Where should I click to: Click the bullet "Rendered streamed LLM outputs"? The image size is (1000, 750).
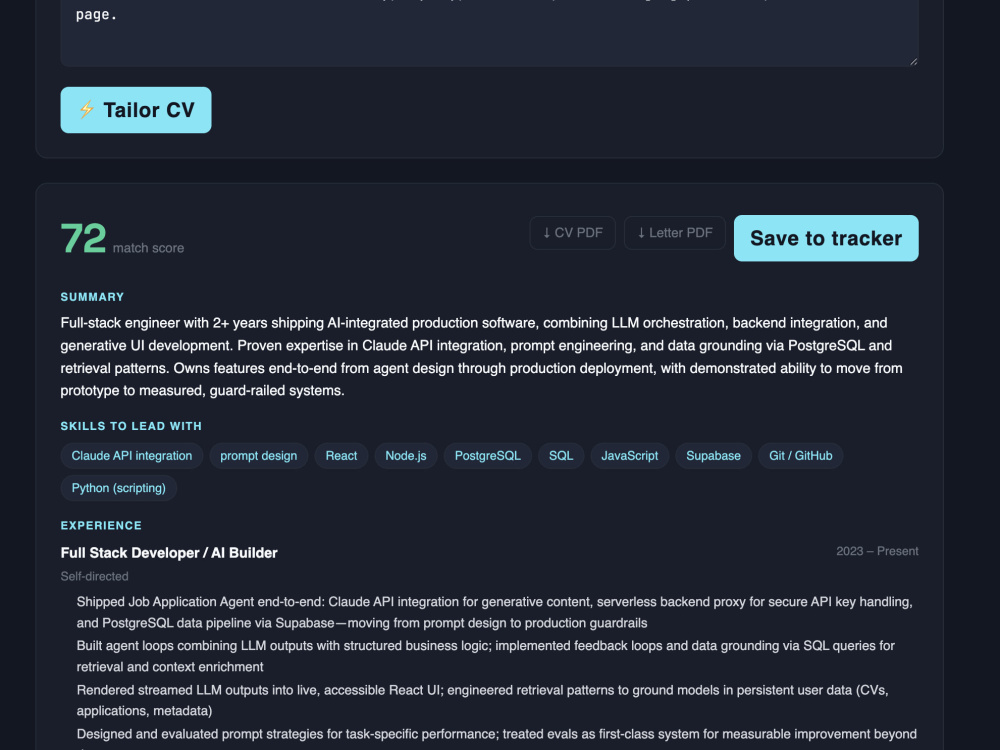[x=482, y=700]
